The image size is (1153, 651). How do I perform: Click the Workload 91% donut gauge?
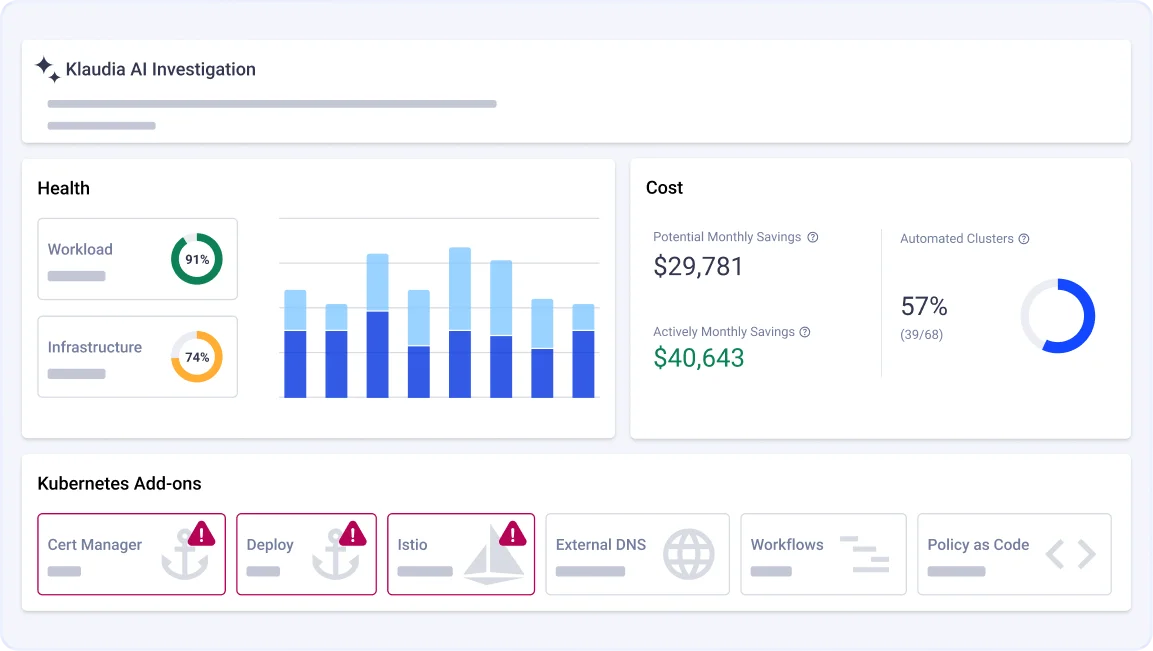pyautogui.click(x=196, y=259)
